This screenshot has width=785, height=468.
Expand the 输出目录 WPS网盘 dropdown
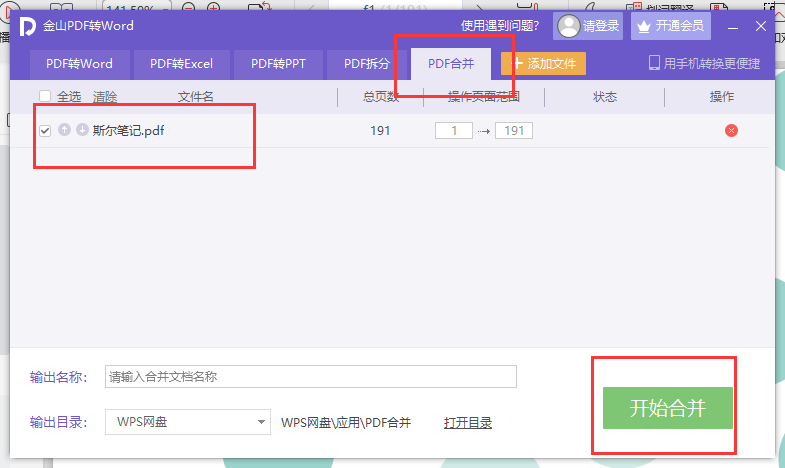click(261, 423)
